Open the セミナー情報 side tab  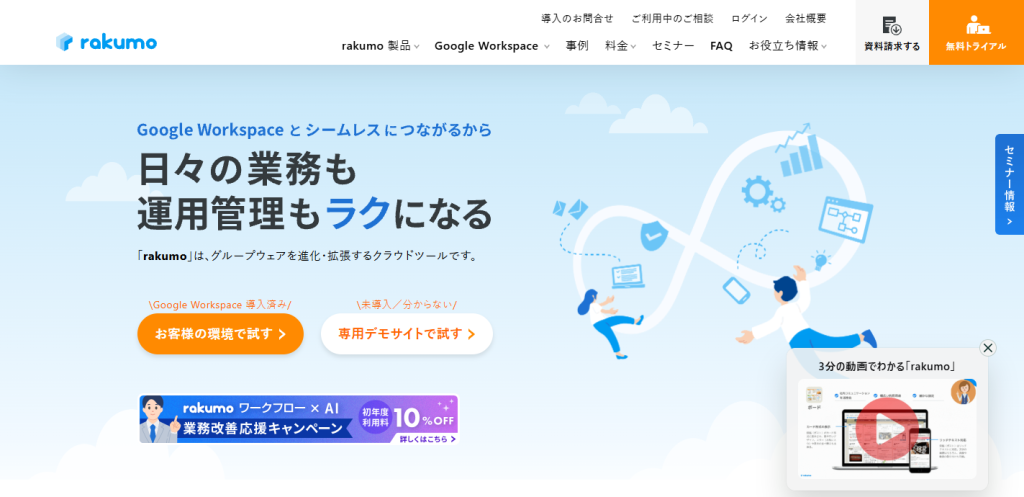1009,184
